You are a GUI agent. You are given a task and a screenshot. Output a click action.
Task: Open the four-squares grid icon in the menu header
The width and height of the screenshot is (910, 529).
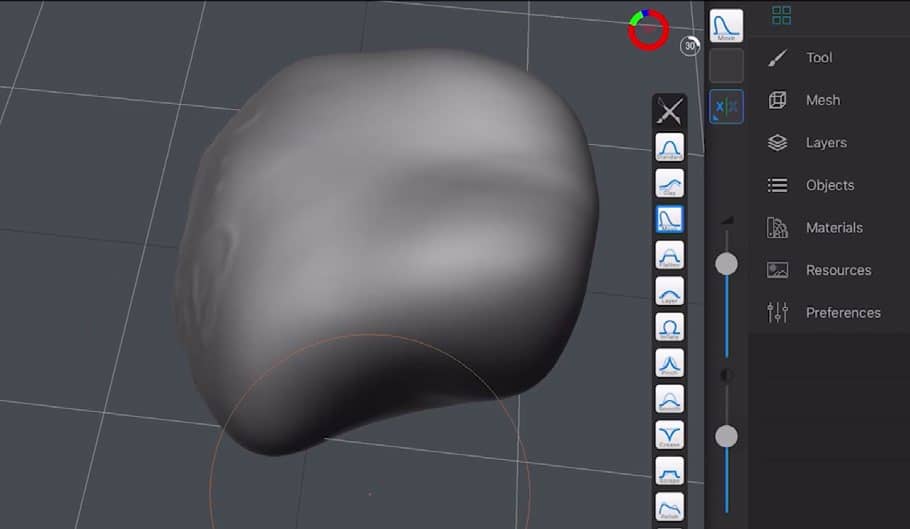(781, 15)
